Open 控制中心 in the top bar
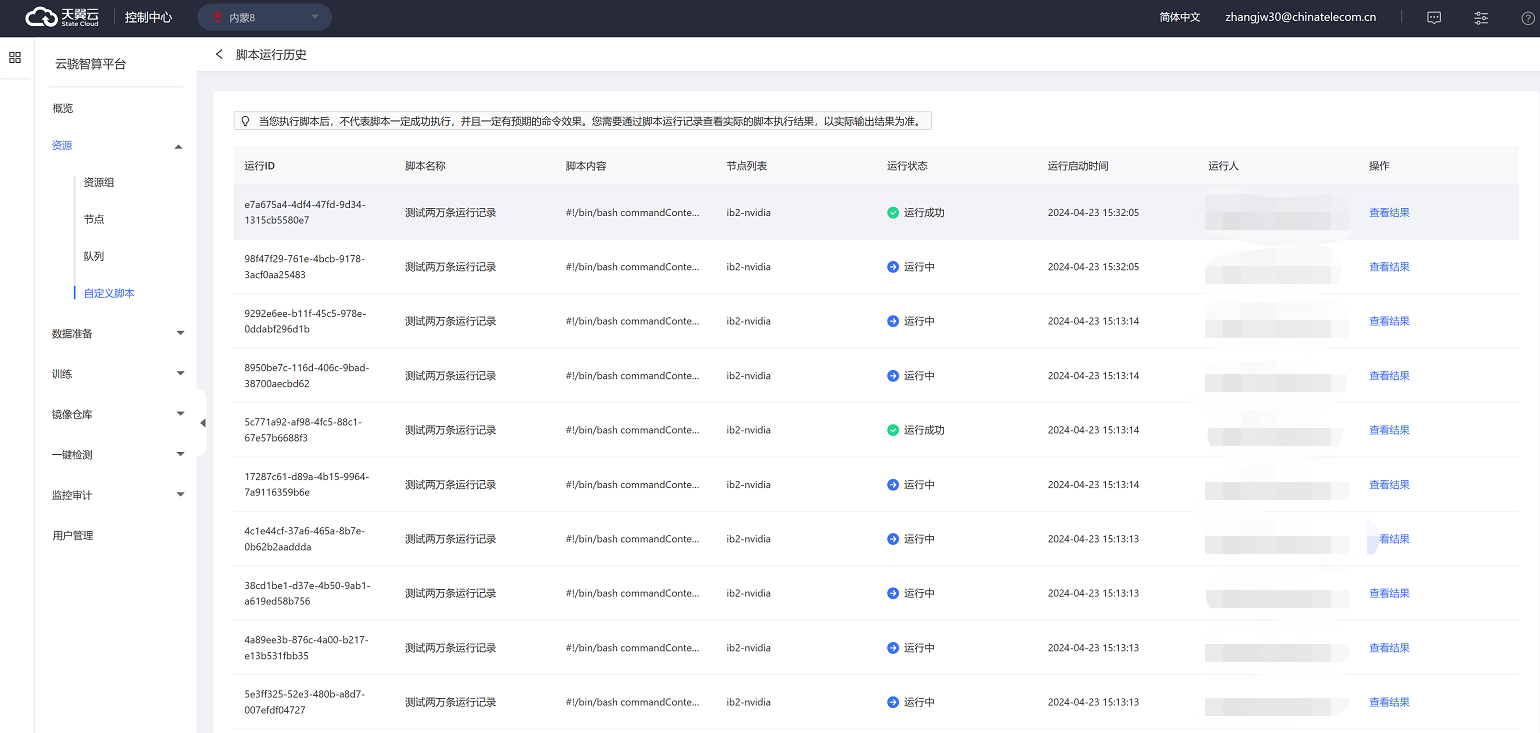The height and width of the screenshot is (733, 1540). pyautogui.click(x=149, y=17)
